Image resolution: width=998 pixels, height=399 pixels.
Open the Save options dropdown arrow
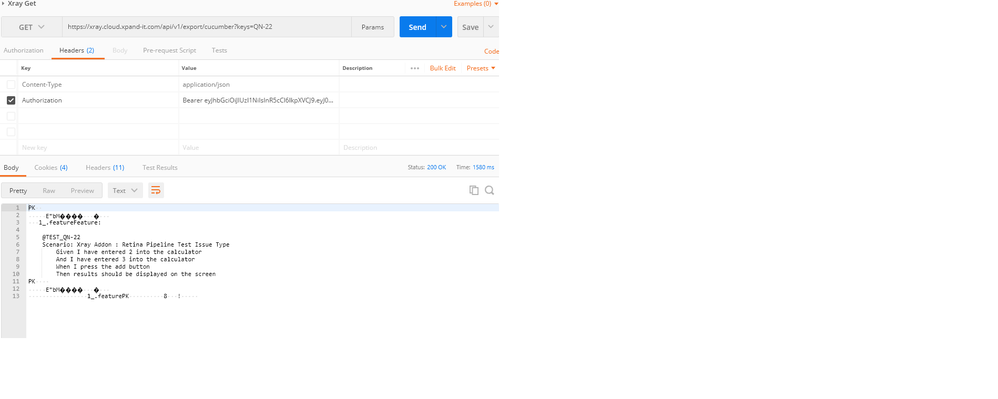tap(491, 27)
